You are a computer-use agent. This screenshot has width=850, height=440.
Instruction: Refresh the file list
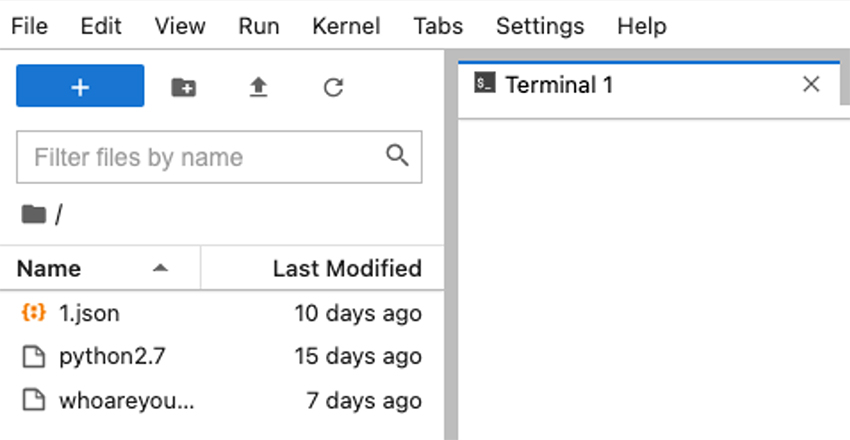tap(334, 88)
